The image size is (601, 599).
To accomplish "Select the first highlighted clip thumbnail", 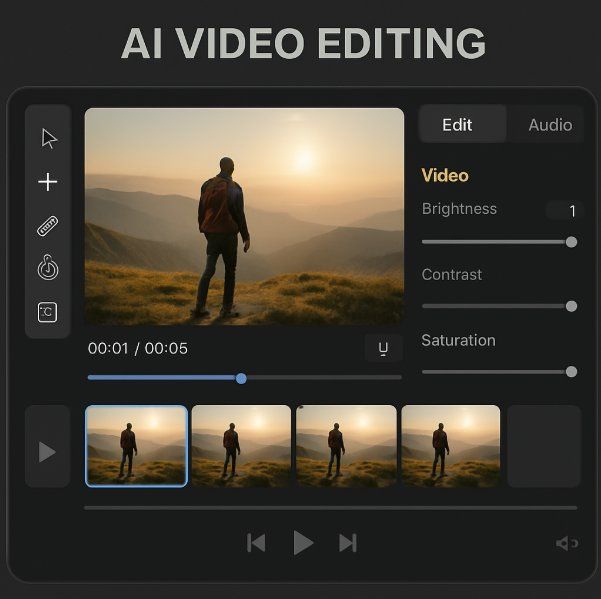I will coord(136,446).
